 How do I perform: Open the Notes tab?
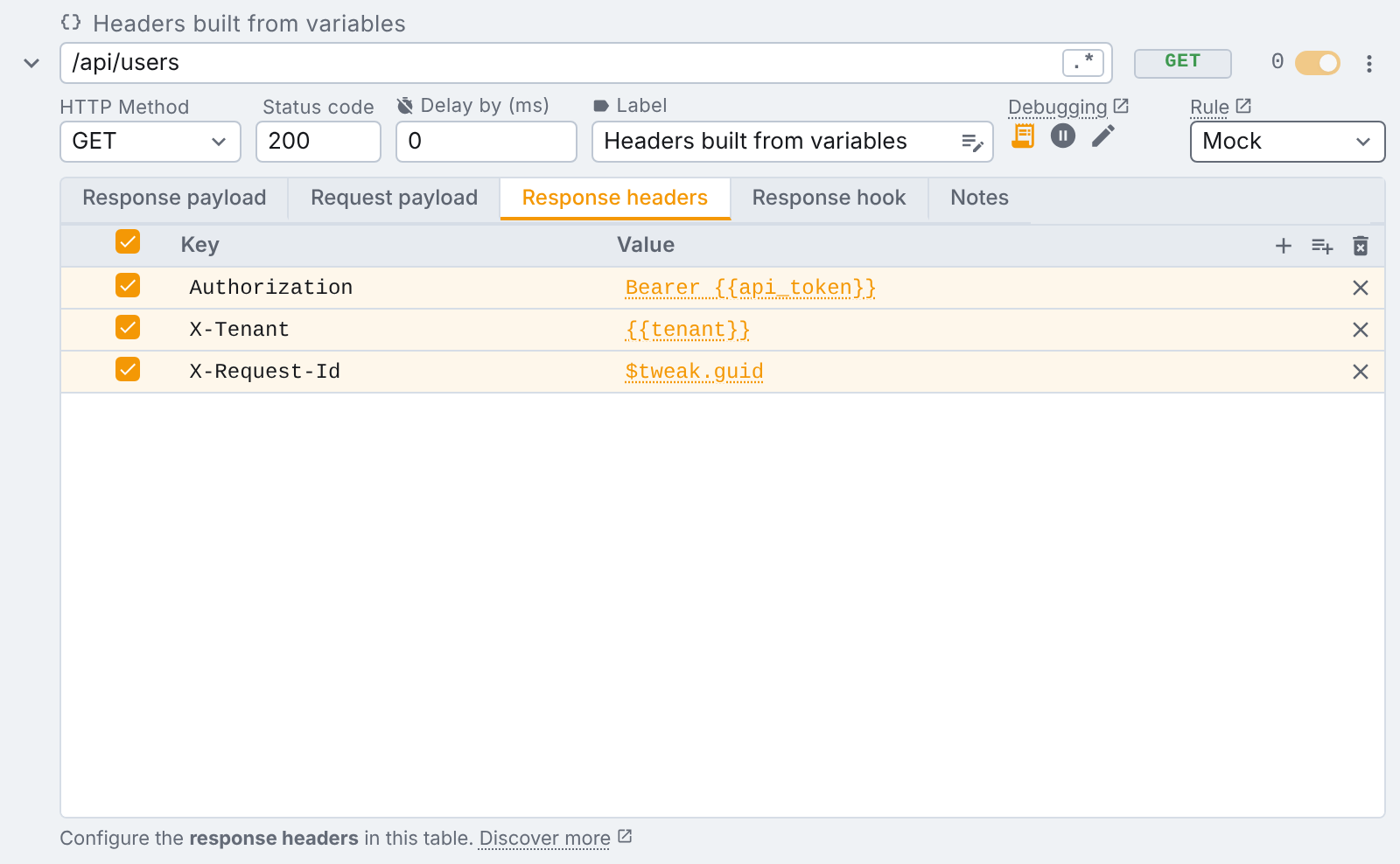(x=979, y=199)
